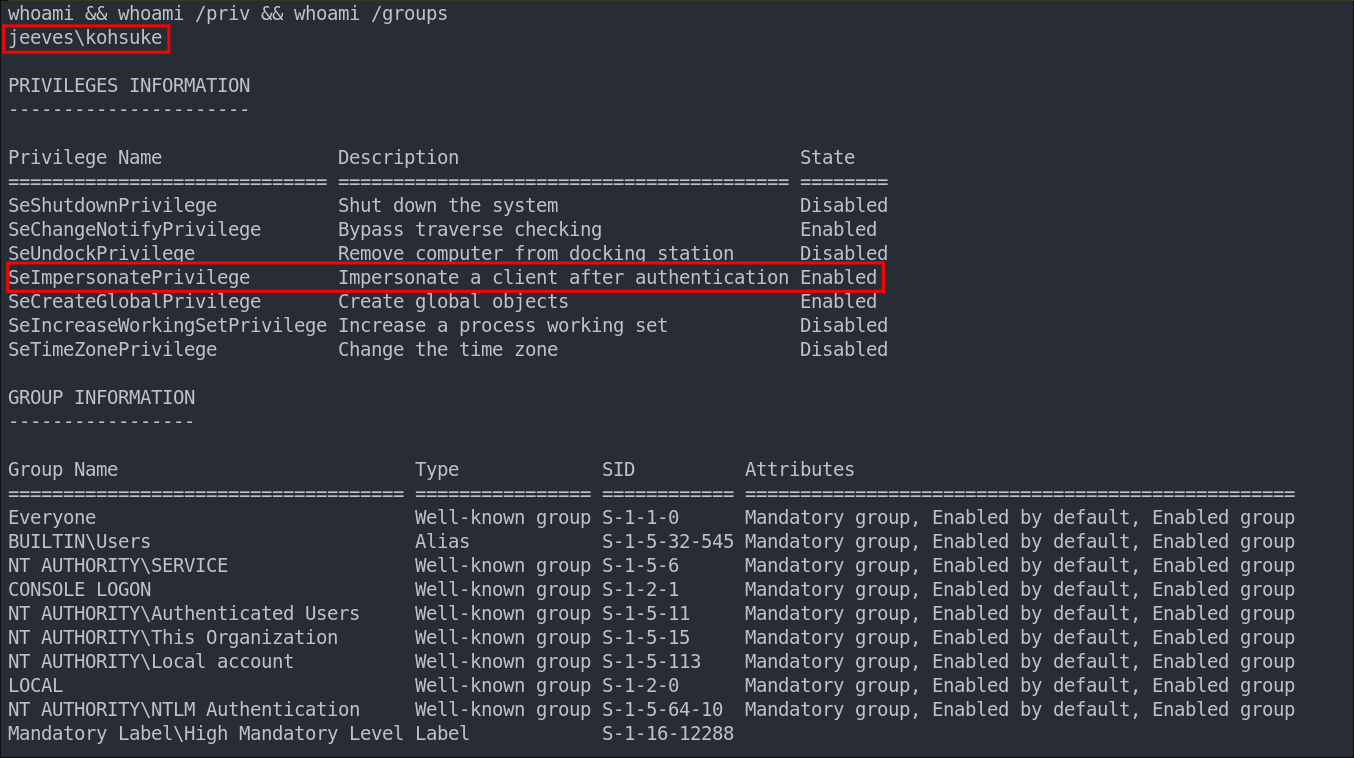Click the S-1-16-12288 SID value
Viewport: 1354px width, 758px height.
(x=668, y=734)
